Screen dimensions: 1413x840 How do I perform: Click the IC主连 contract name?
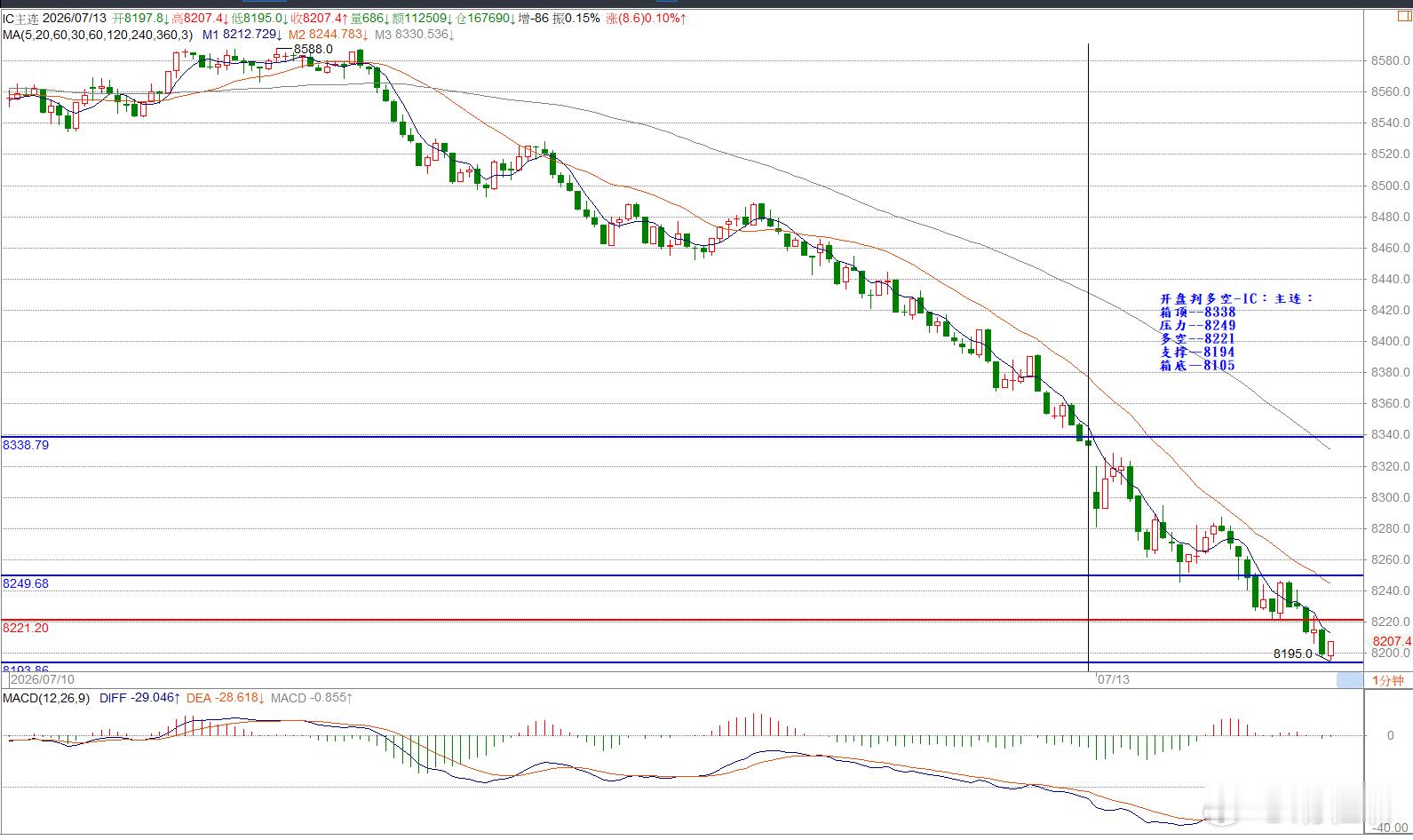pos(20,19)
